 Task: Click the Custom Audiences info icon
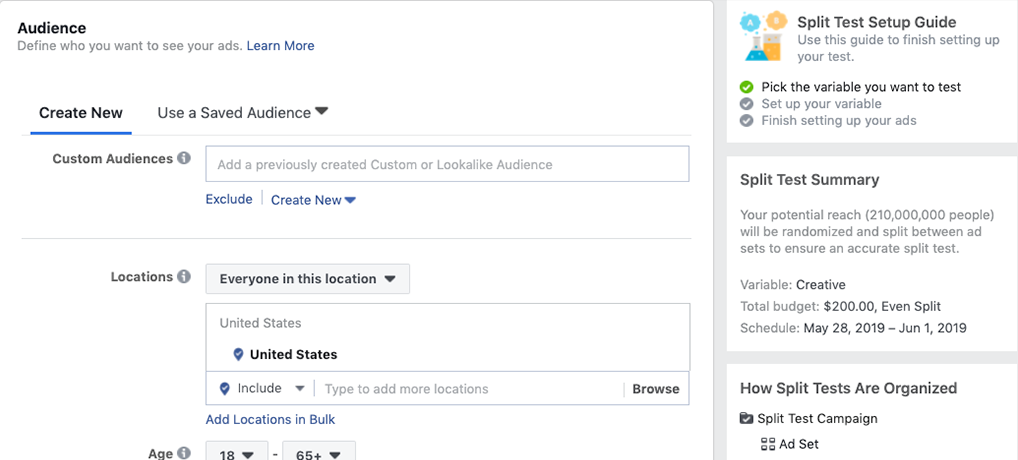184,158
